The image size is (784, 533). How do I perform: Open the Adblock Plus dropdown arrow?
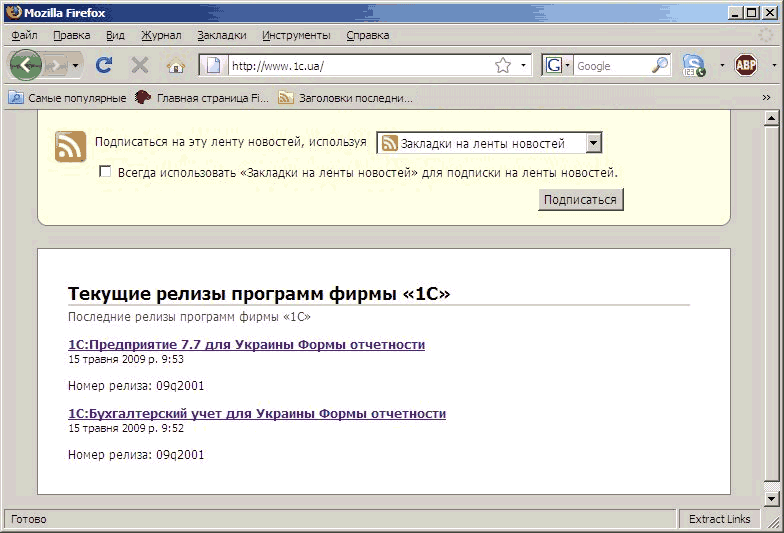click(774, 66)
